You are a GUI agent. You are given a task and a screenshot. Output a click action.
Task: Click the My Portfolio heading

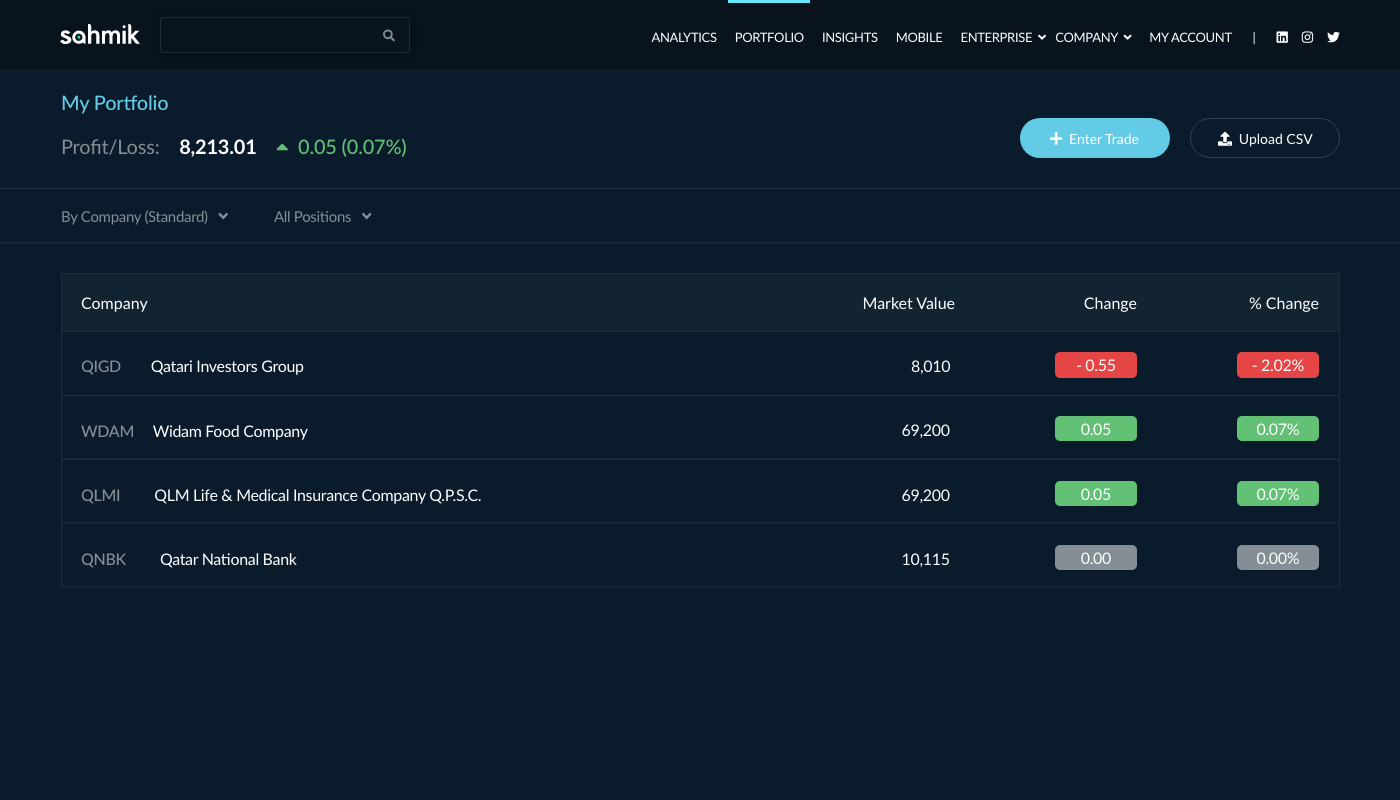coord(115,103)
